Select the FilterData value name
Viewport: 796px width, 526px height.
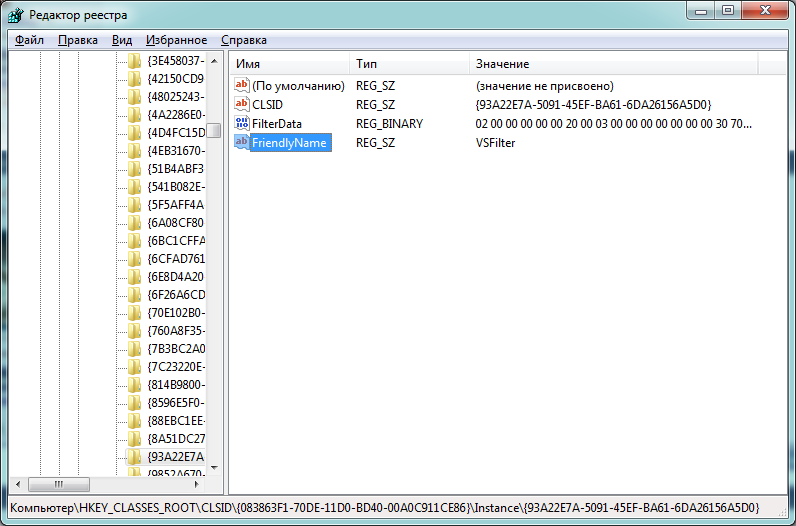tap(277, 123)
